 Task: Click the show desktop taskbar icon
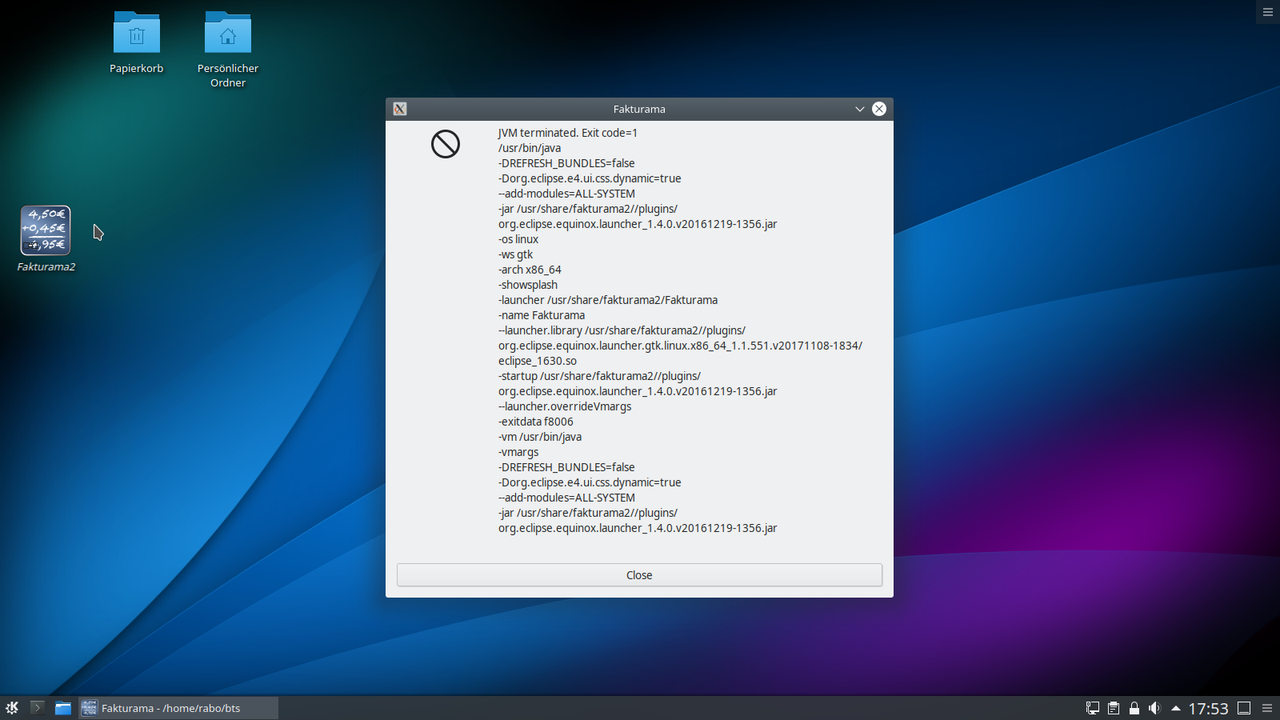point(1244,708)
